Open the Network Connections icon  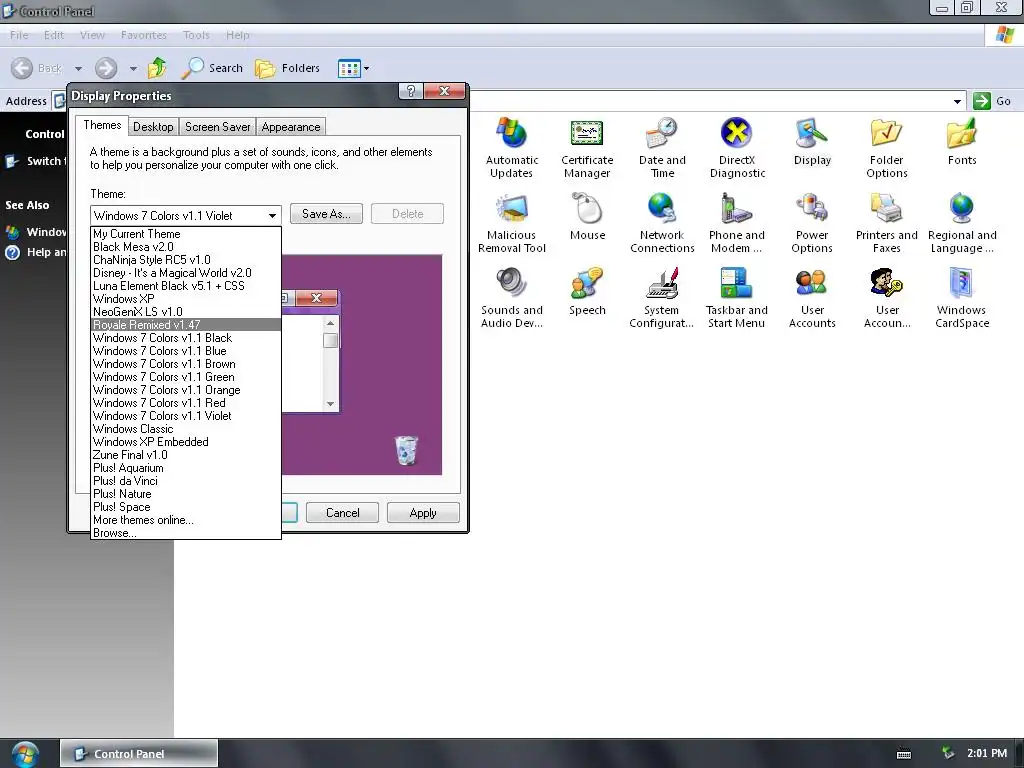(662, 223)
